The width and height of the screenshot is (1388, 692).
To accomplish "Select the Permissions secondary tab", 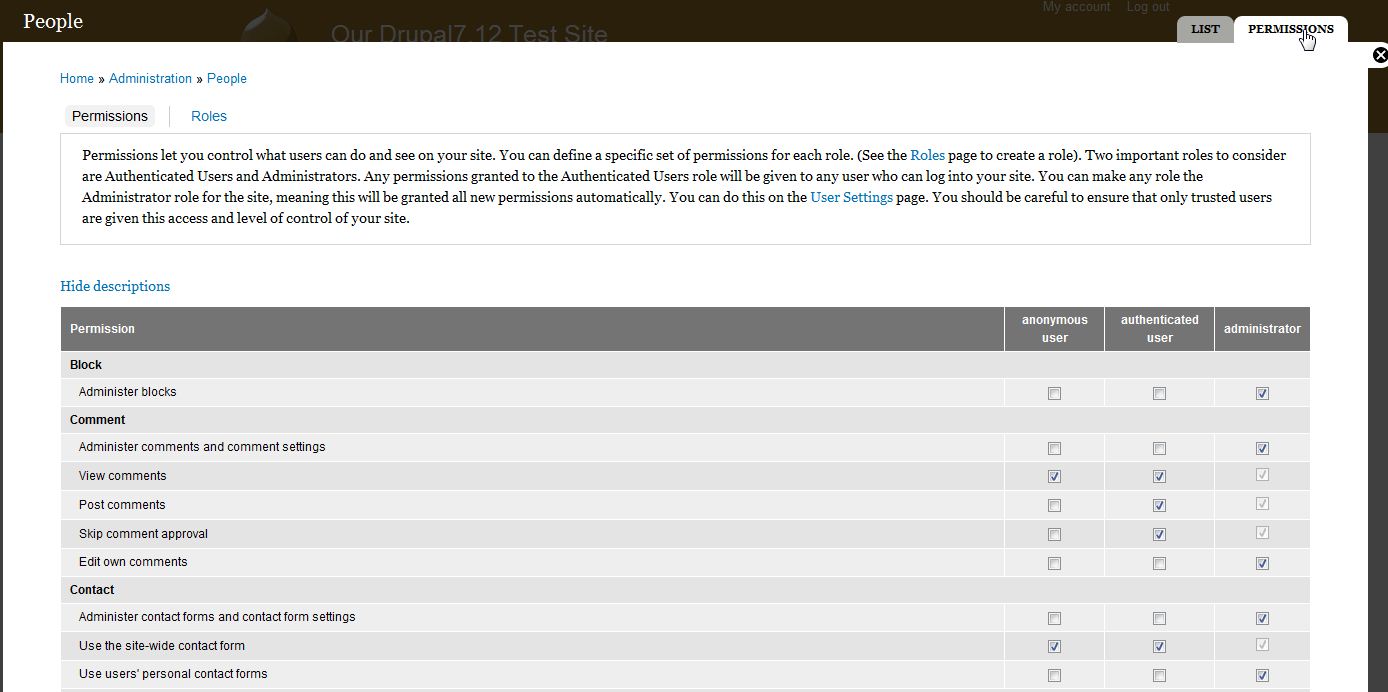I will point(110,116).
